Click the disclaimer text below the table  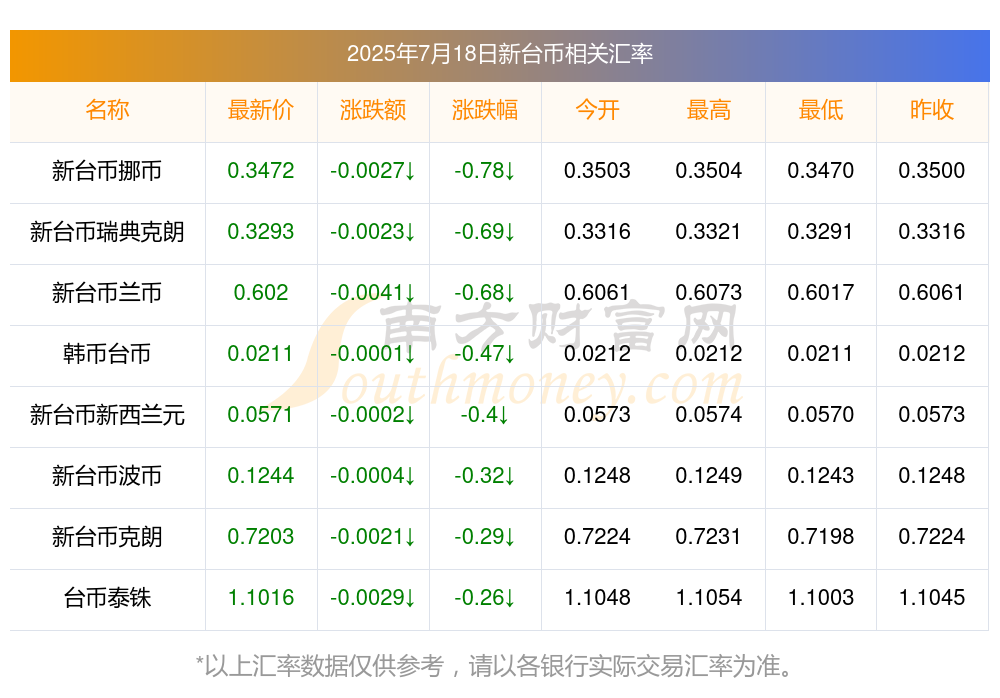point(495,666)
